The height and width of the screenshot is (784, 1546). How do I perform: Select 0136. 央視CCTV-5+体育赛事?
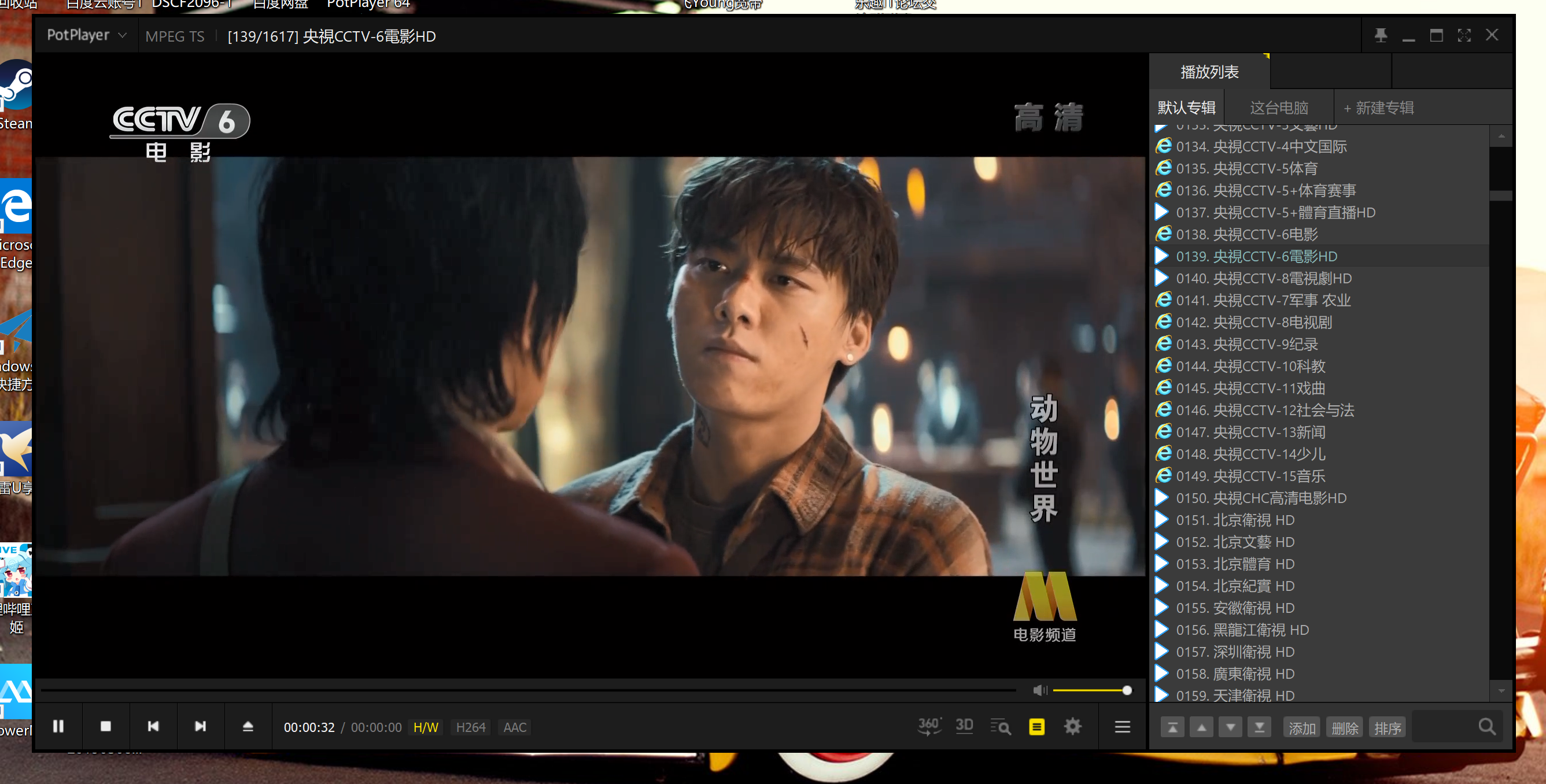point(1320,190)
